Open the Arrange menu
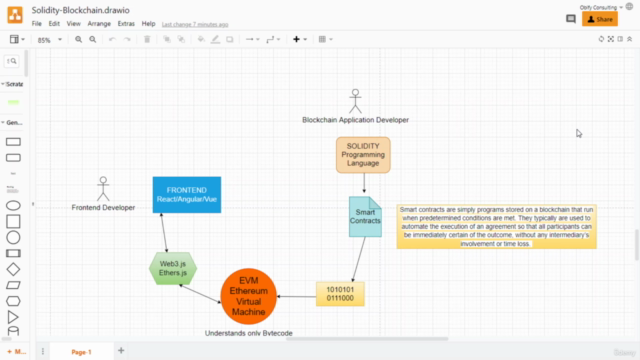Image resolution: width=640 pixels, height=360 pixels. pos(99,24)
